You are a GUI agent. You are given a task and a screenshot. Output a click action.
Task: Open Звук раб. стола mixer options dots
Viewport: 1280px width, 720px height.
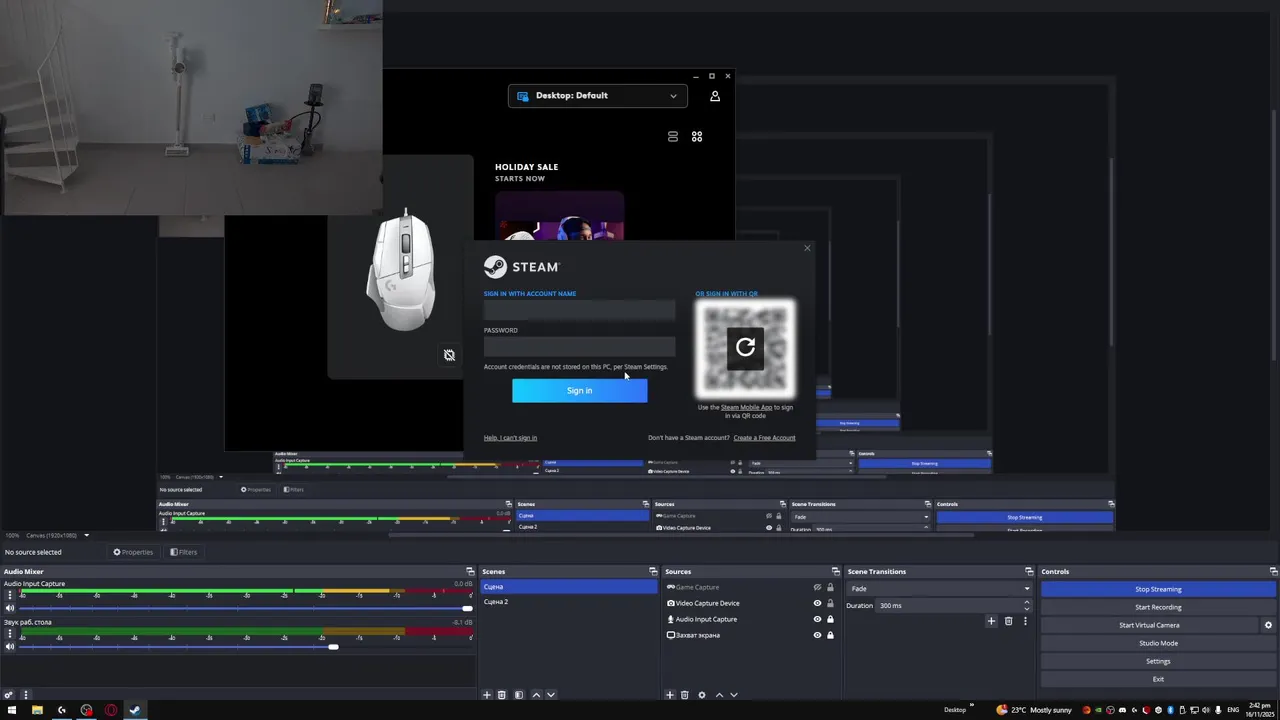(x=9, y=634)
